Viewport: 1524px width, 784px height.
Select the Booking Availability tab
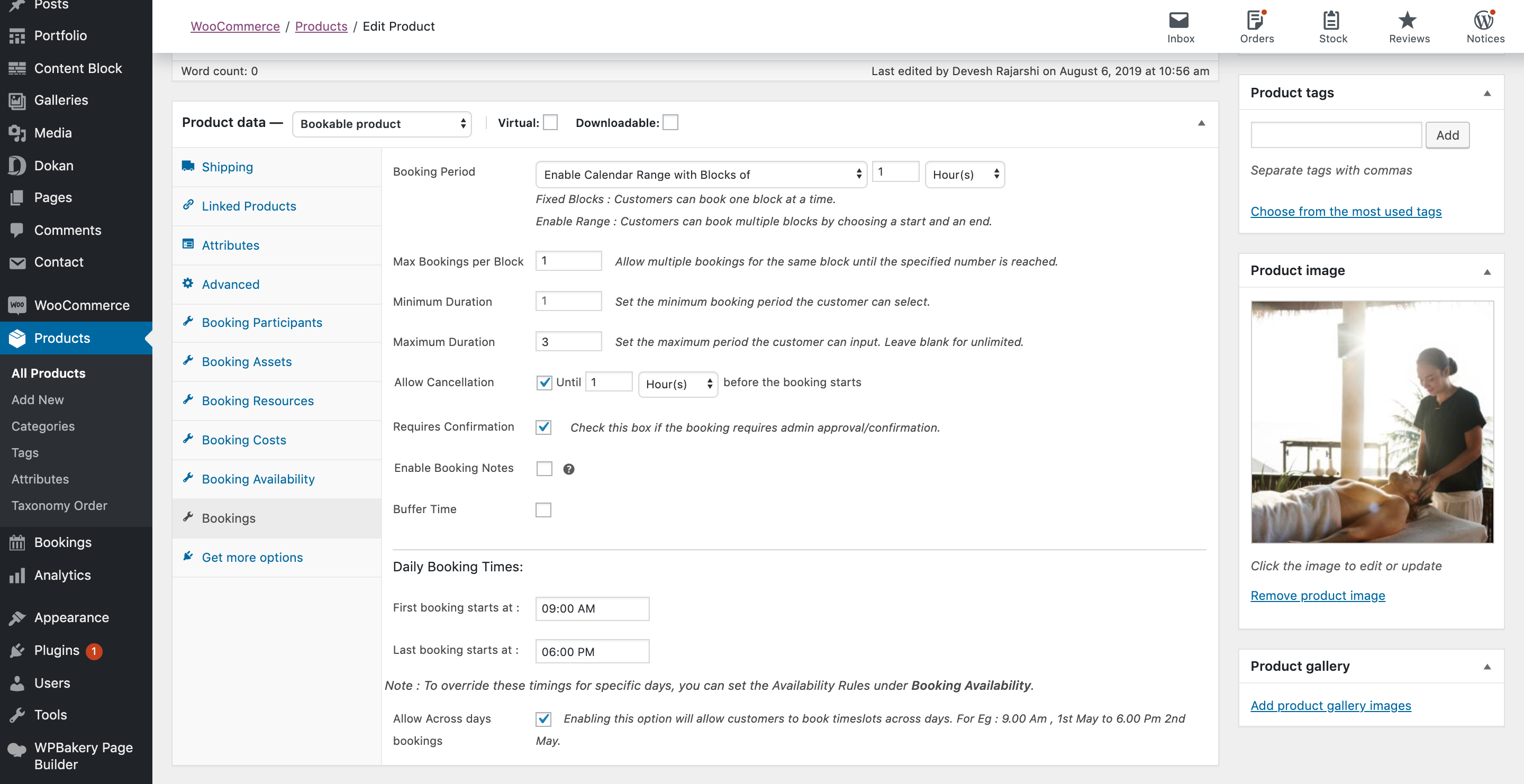click(x=257, y=478)
